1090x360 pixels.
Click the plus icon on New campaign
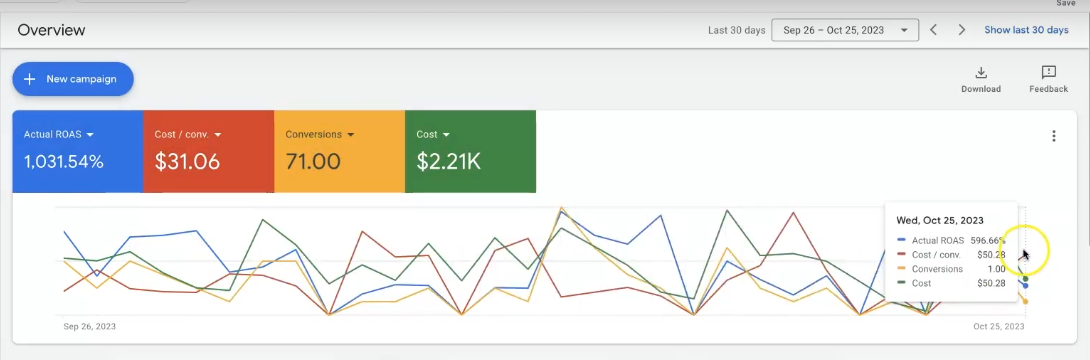tap(29, 79)
